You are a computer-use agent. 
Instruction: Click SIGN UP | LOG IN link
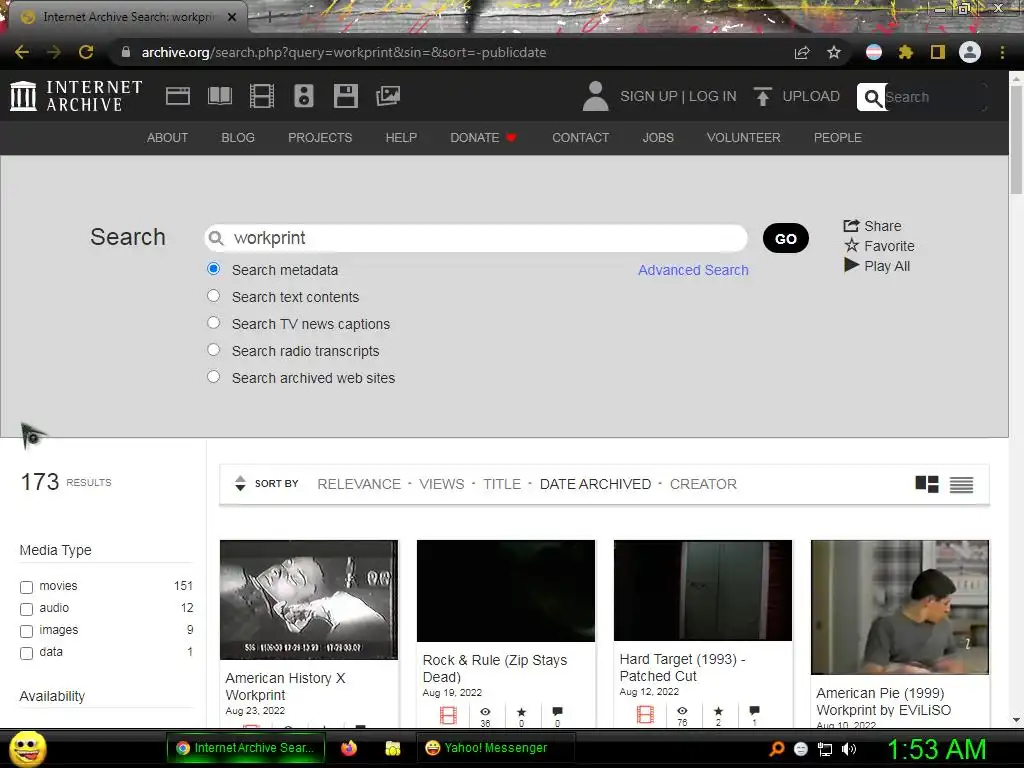678,96
